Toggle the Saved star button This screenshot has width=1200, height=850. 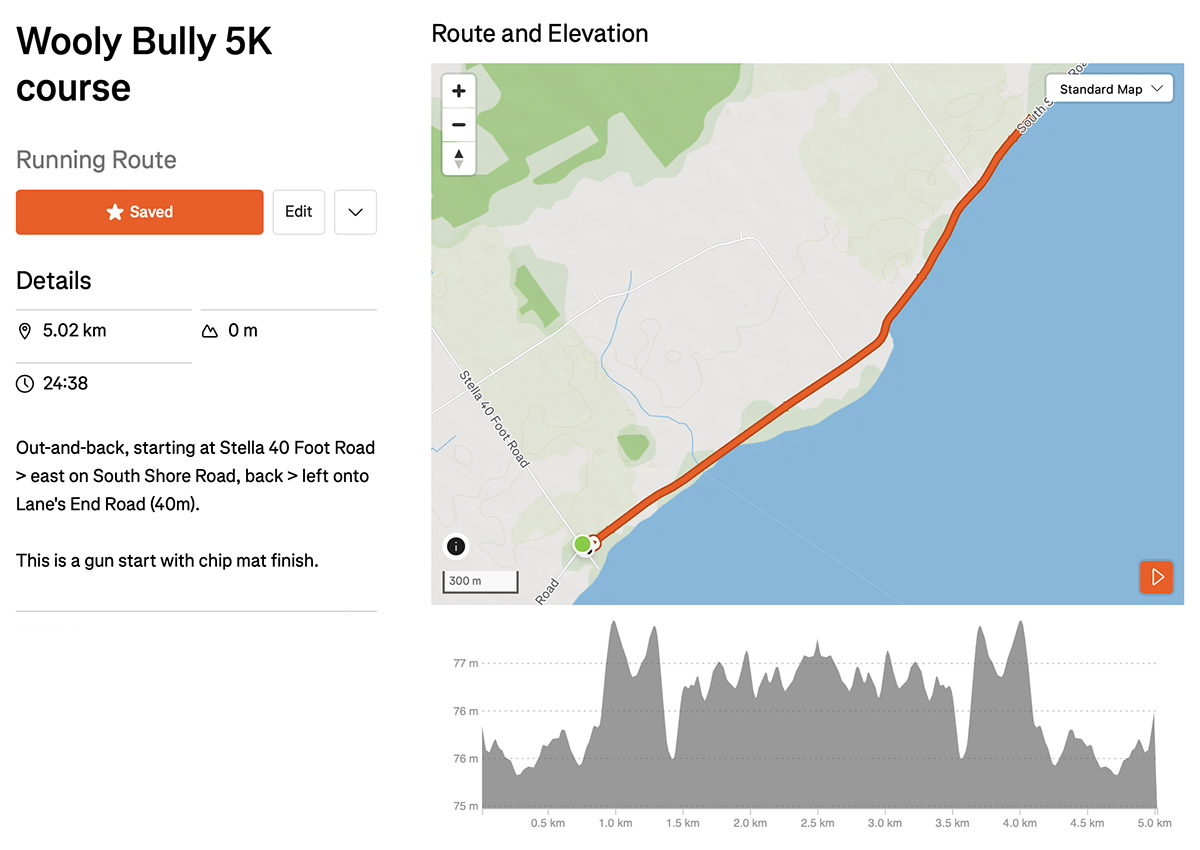tap(140, 212)
